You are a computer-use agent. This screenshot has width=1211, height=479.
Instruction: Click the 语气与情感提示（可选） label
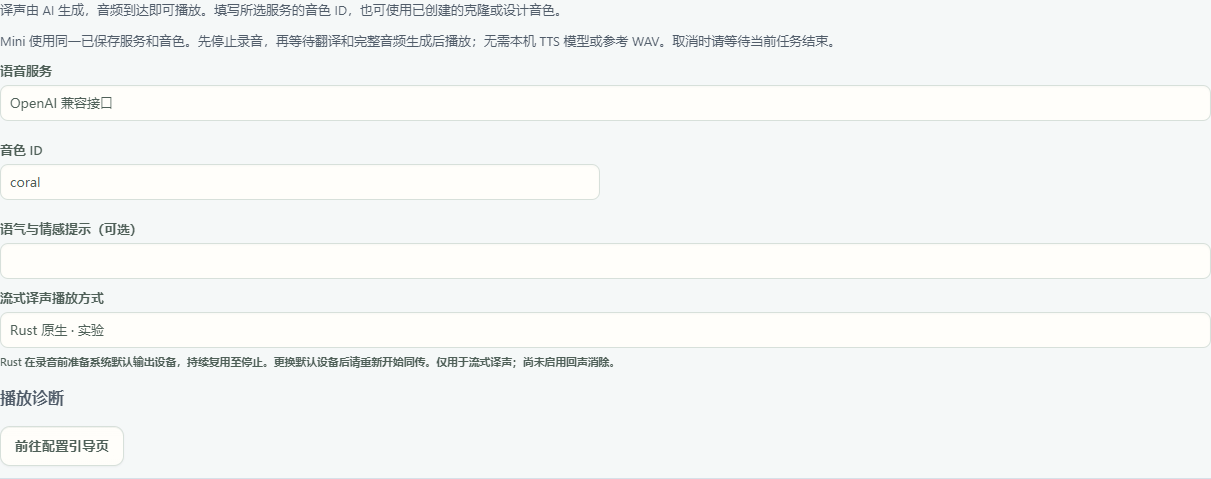click(x=68, y=229)
